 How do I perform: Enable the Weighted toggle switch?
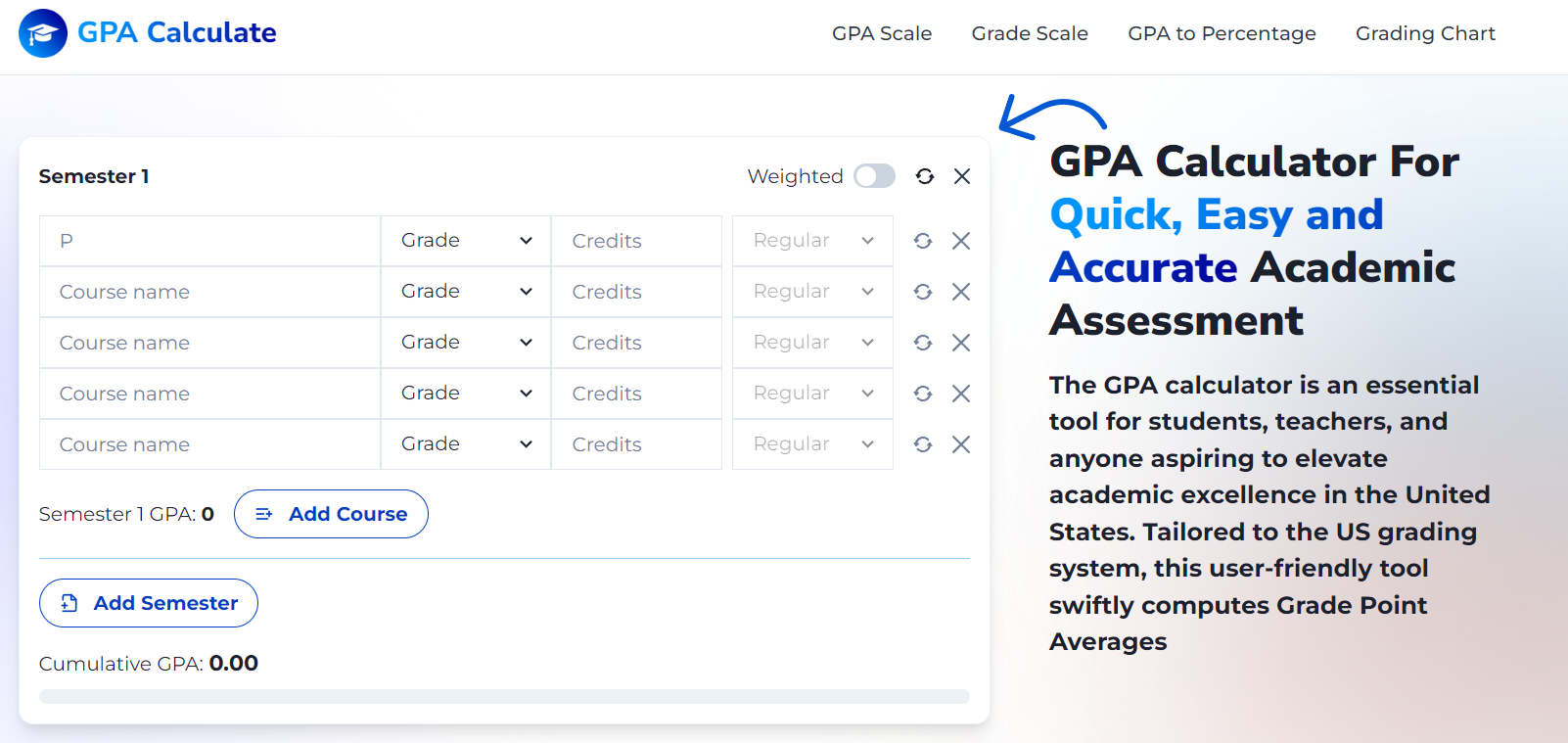coord(874,175)
